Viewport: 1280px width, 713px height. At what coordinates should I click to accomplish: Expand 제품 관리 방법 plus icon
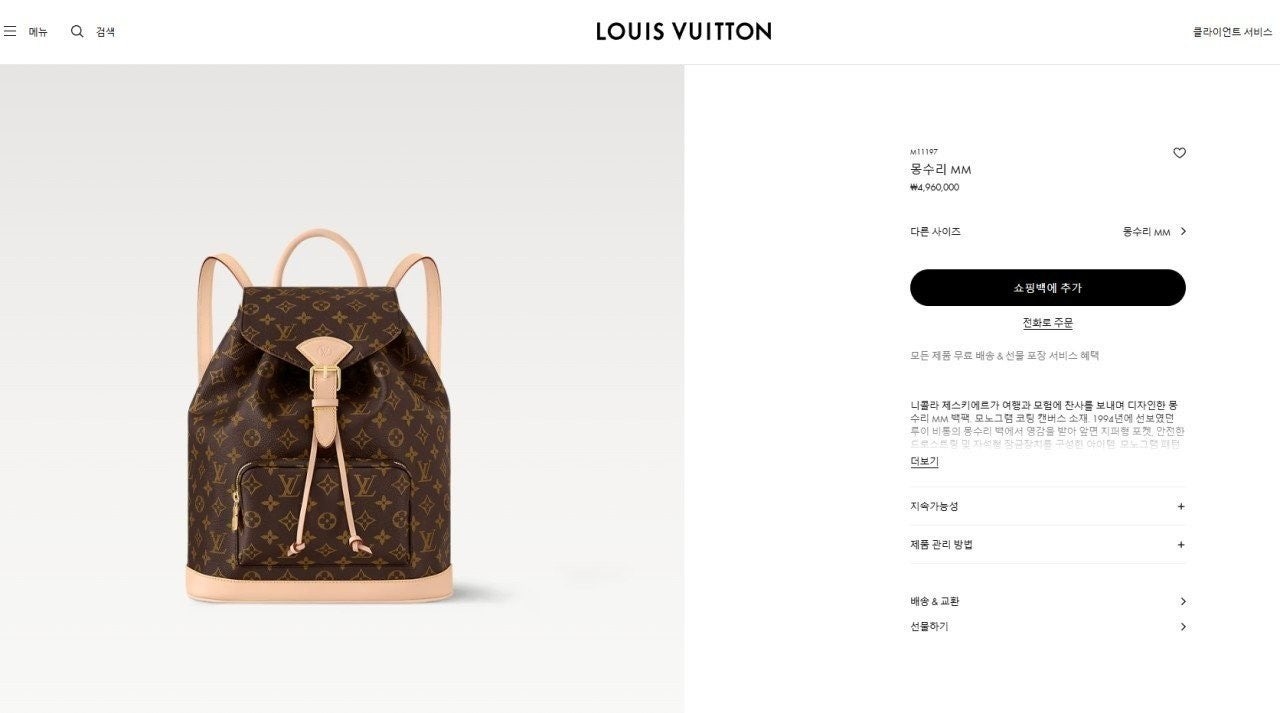click(x=1181, y=545)
